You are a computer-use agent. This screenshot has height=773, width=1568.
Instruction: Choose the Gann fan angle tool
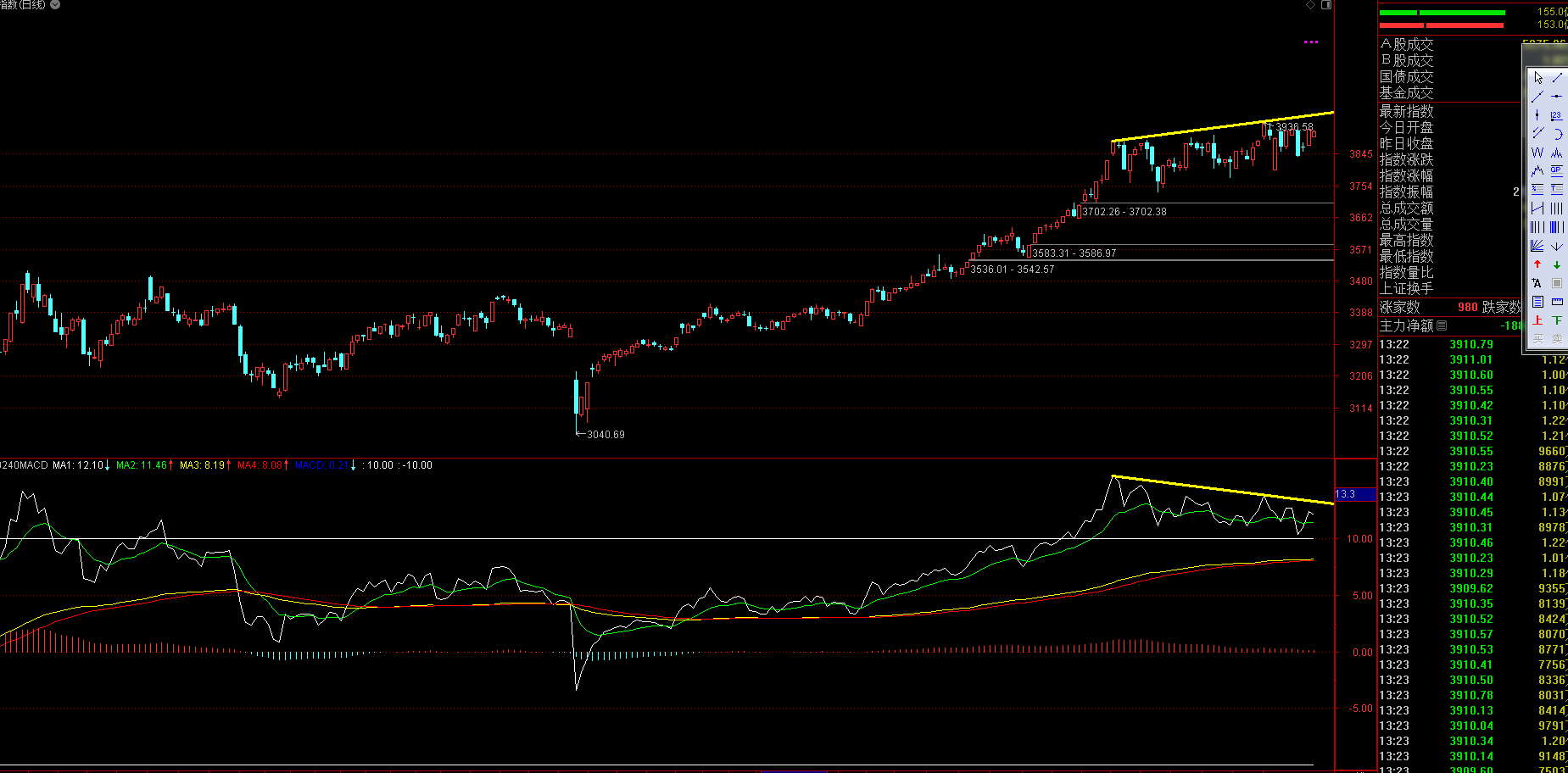(x=1537, y=246)
